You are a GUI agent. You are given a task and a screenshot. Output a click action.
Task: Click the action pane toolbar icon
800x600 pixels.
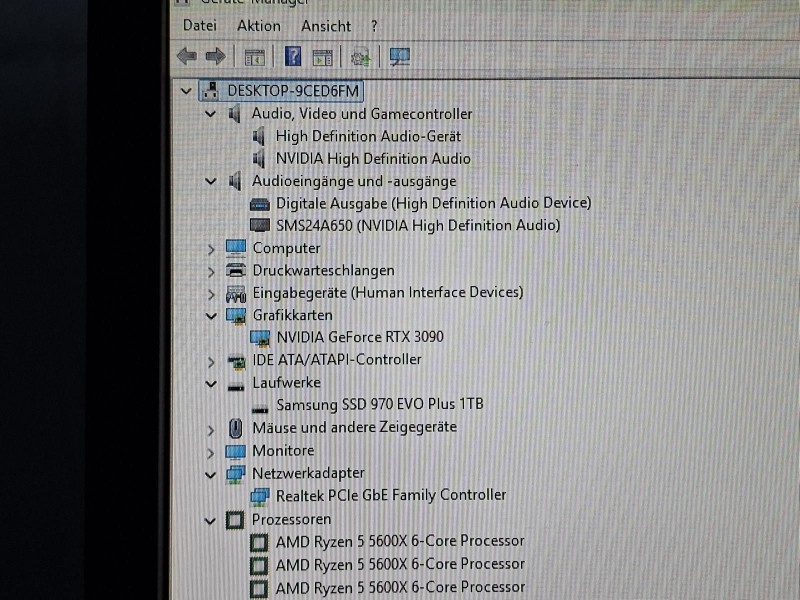click(322, 57)
